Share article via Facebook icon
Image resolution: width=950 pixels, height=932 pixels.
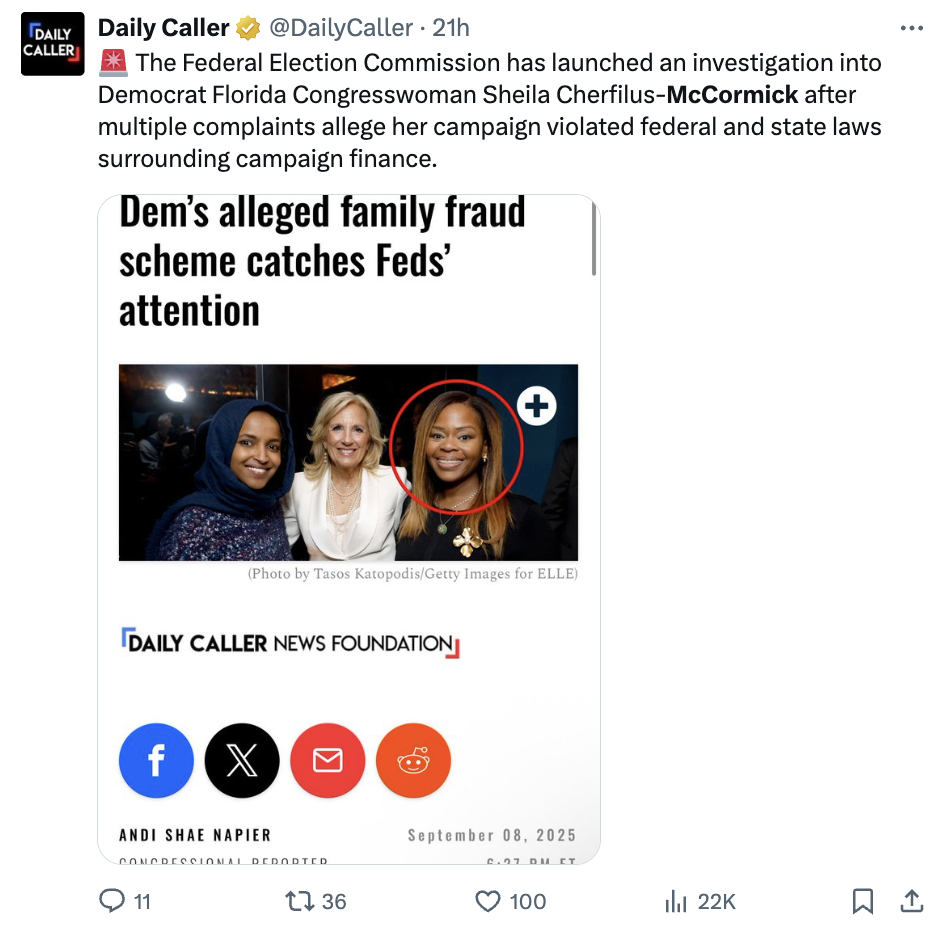[x=156, y=761]
